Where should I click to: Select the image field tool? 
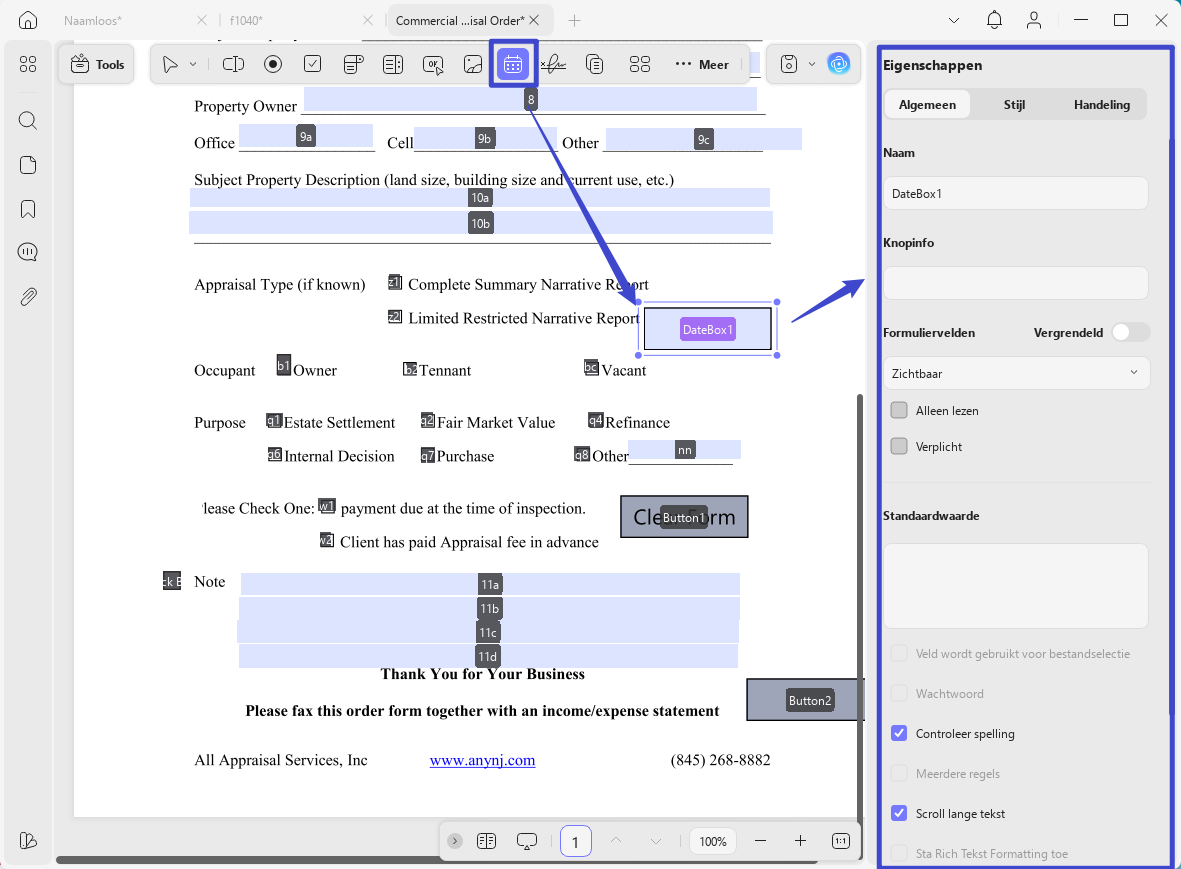(x=473, y=65)
